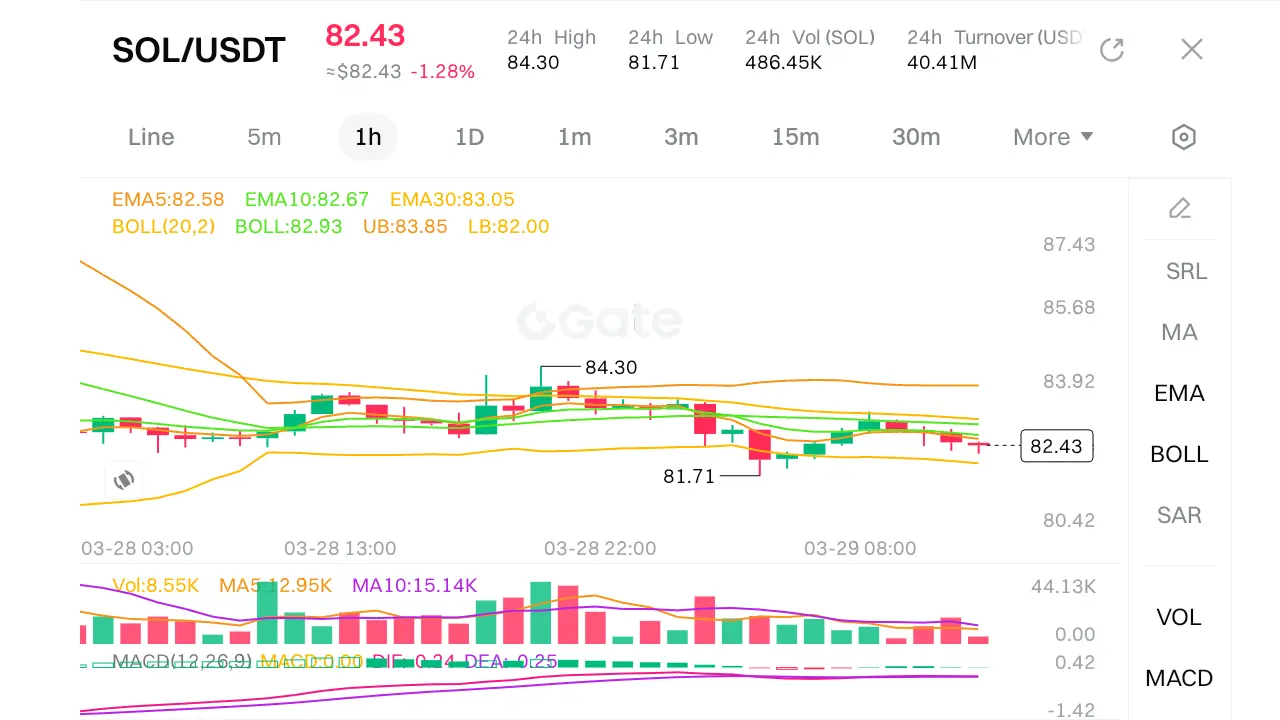Tap the boxed 82.43 current price tag

click(1057, 446)
